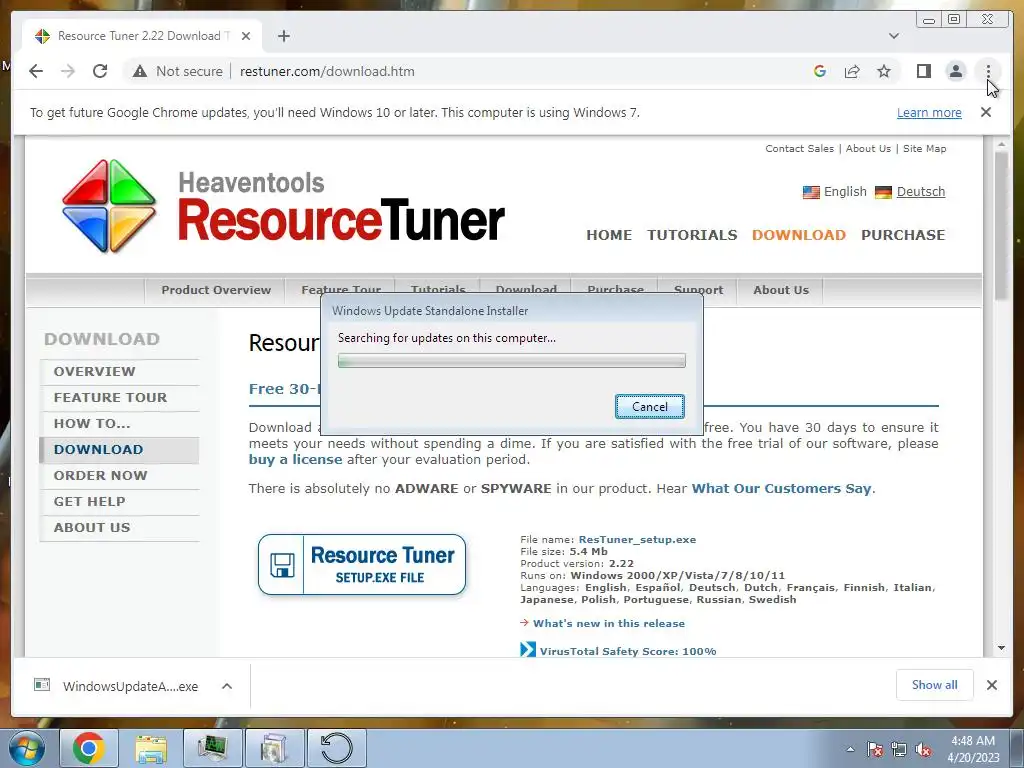The width and height of the screenshot is (1024, 768).
Task: Open the Chrome three-dot menu
Action: 989,71
